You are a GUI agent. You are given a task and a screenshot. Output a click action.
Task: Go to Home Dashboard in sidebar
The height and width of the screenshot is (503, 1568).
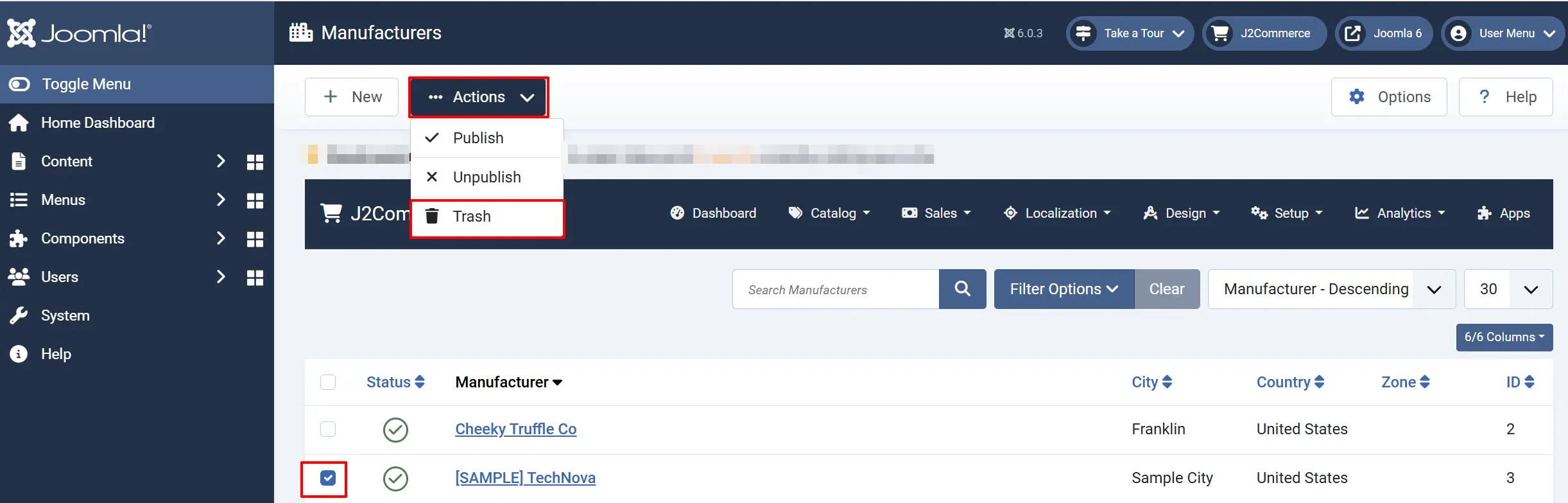coord(137,123)
